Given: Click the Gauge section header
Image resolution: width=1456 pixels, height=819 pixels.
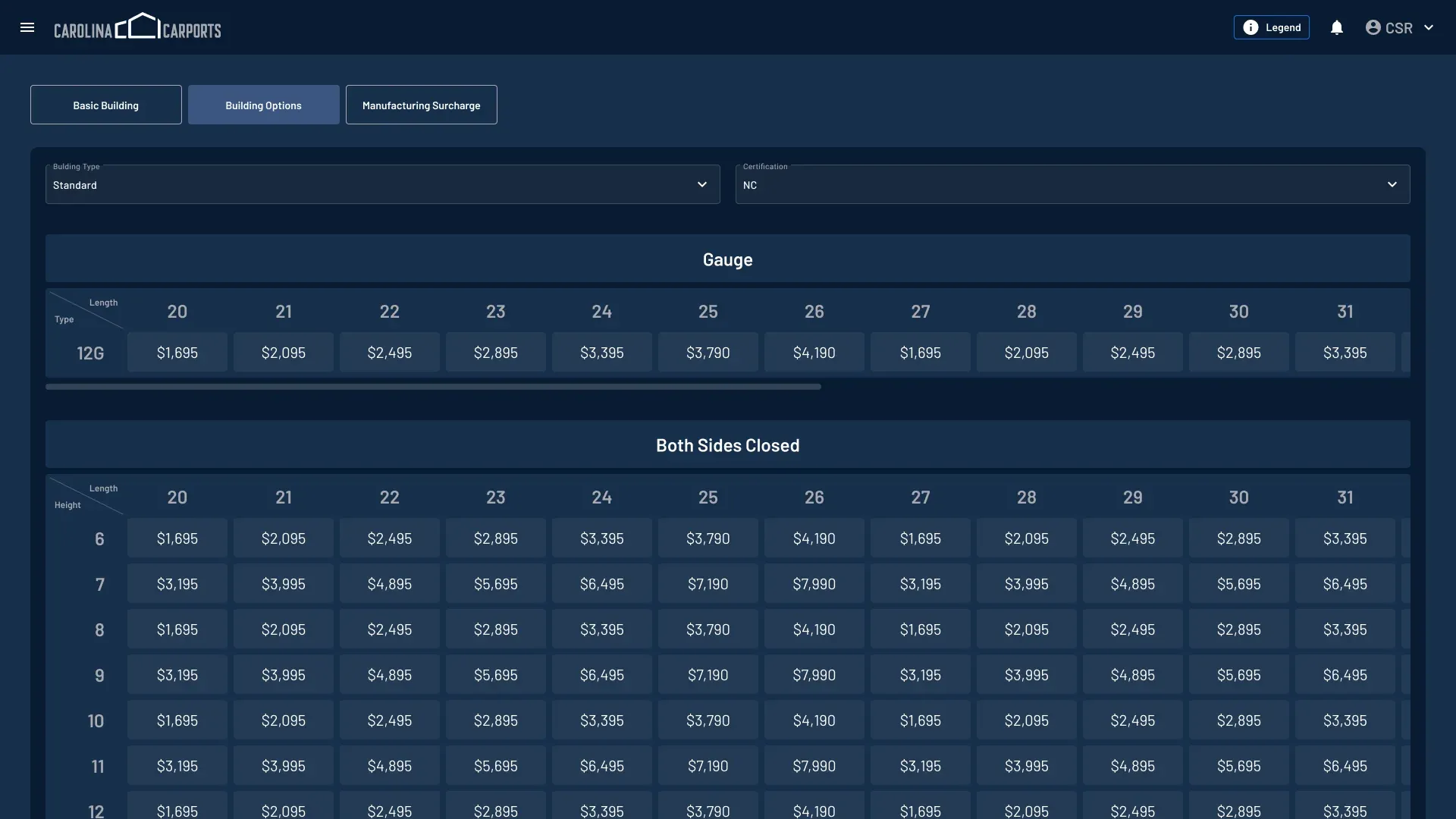Looking at the screenshot, I should click(x=728, y=259).
